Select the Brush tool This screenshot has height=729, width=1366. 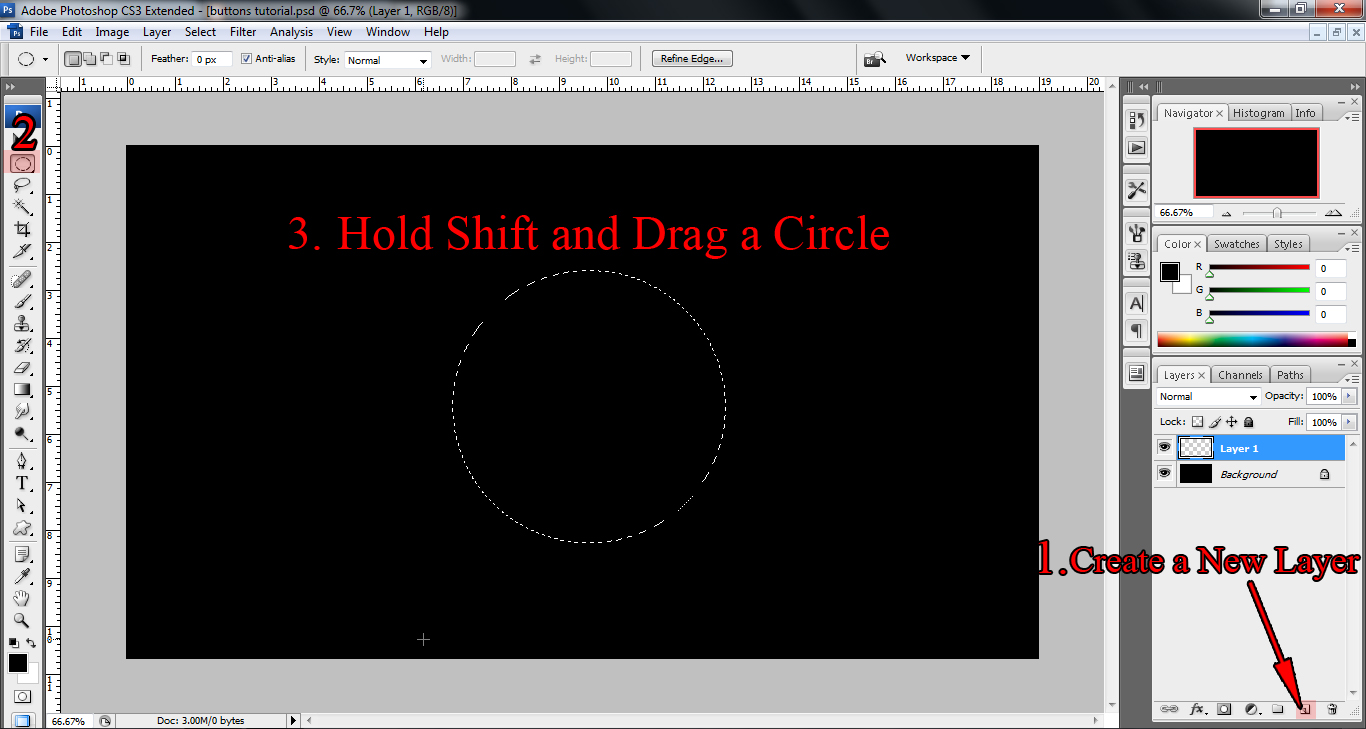22,301
